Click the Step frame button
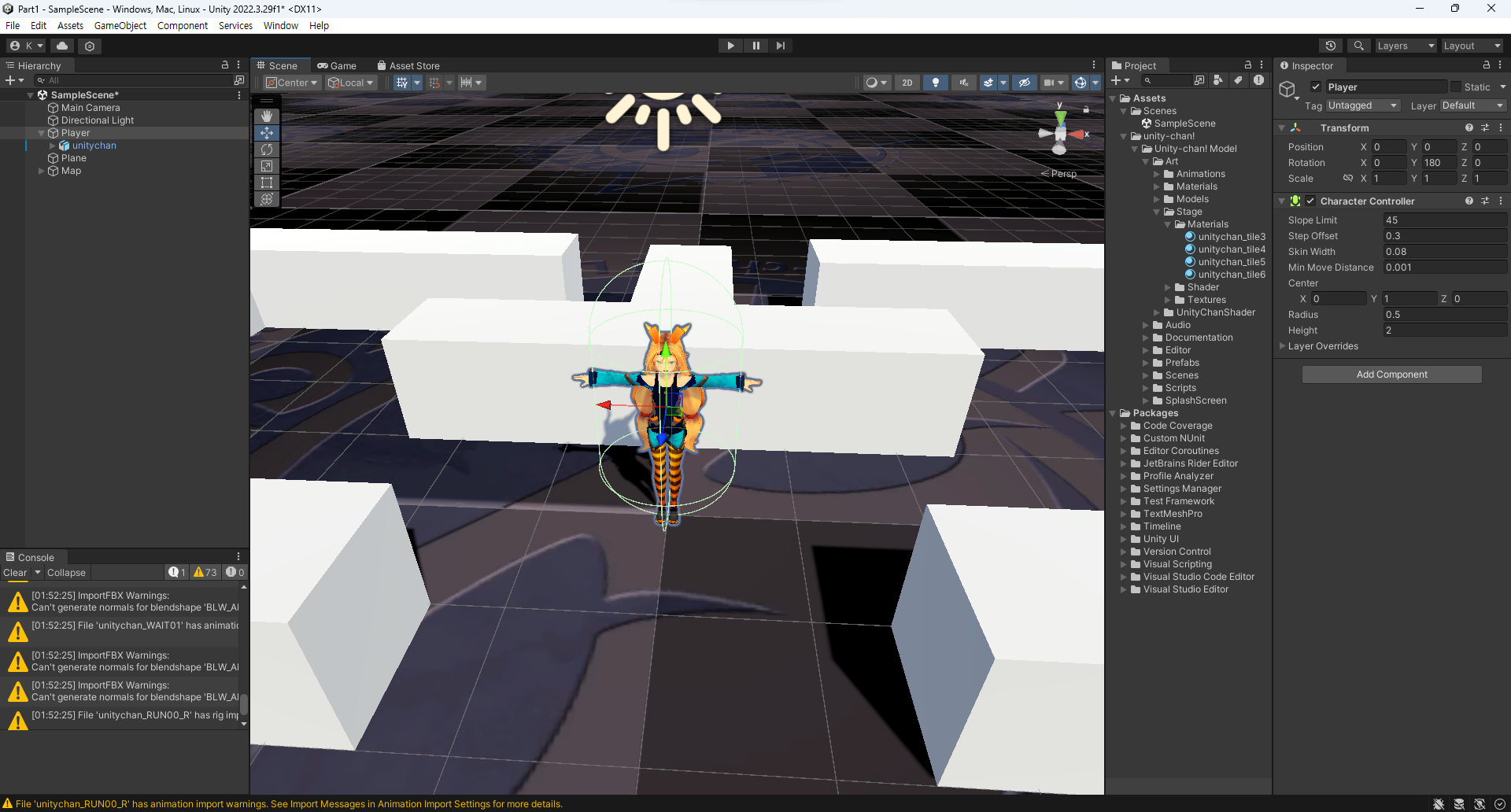1511x812 pixels. [780, 46]
